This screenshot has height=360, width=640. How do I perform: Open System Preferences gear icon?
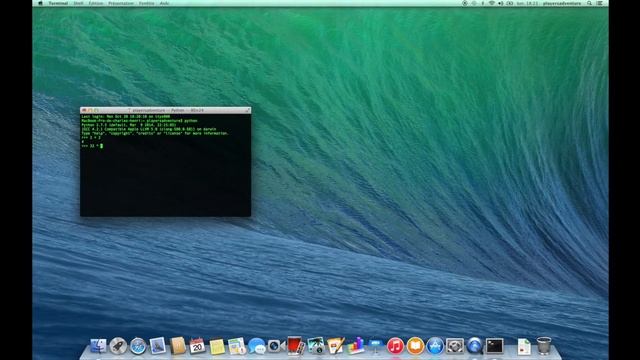(x=455, y=346)
